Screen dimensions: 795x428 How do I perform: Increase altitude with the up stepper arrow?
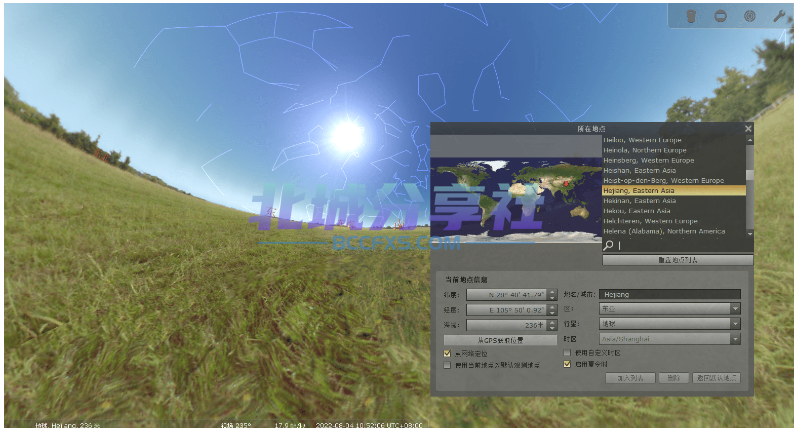[552, 322]
